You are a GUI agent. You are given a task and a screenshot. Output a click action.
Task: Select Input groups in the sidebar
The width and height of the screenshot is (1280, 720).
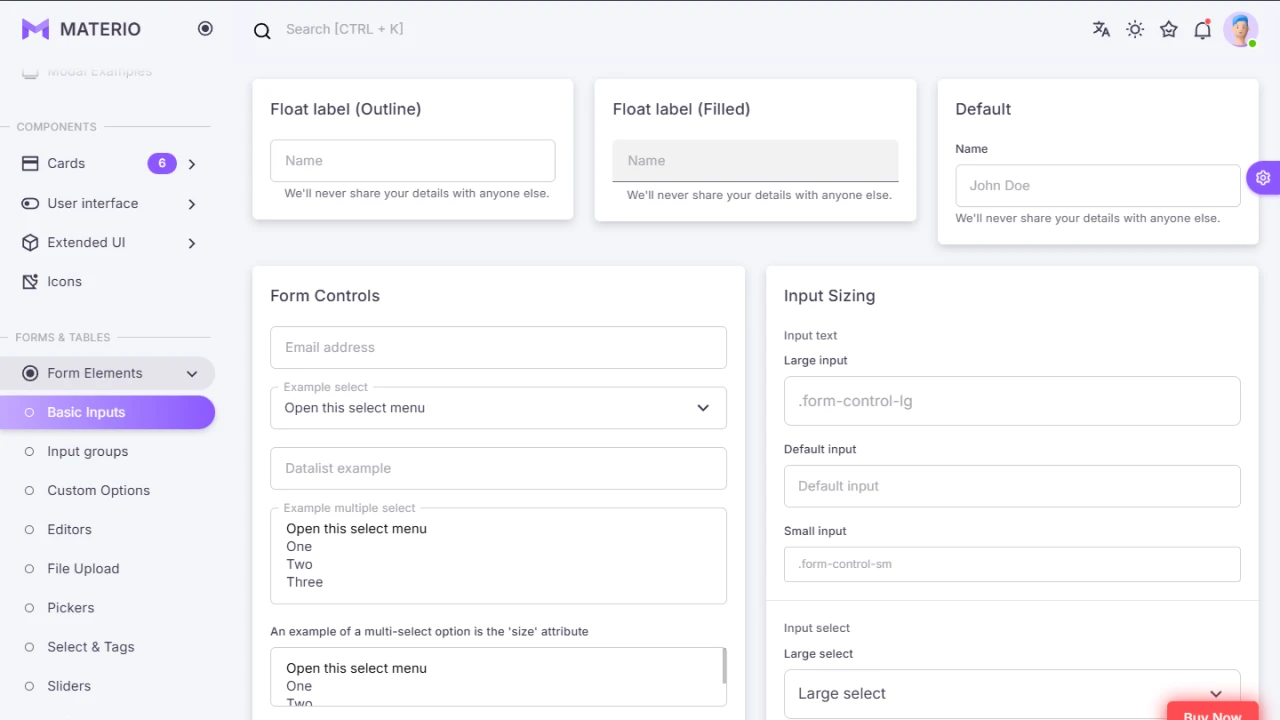(x=88, y=451)
